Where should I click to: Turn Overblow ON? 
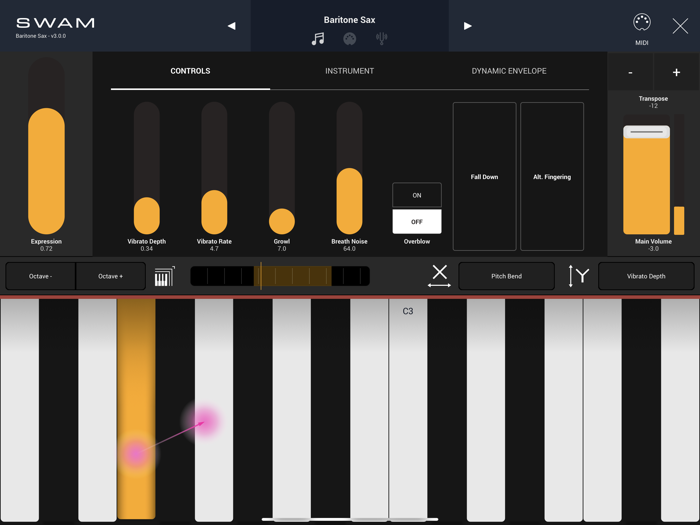[x=417, y=195]
